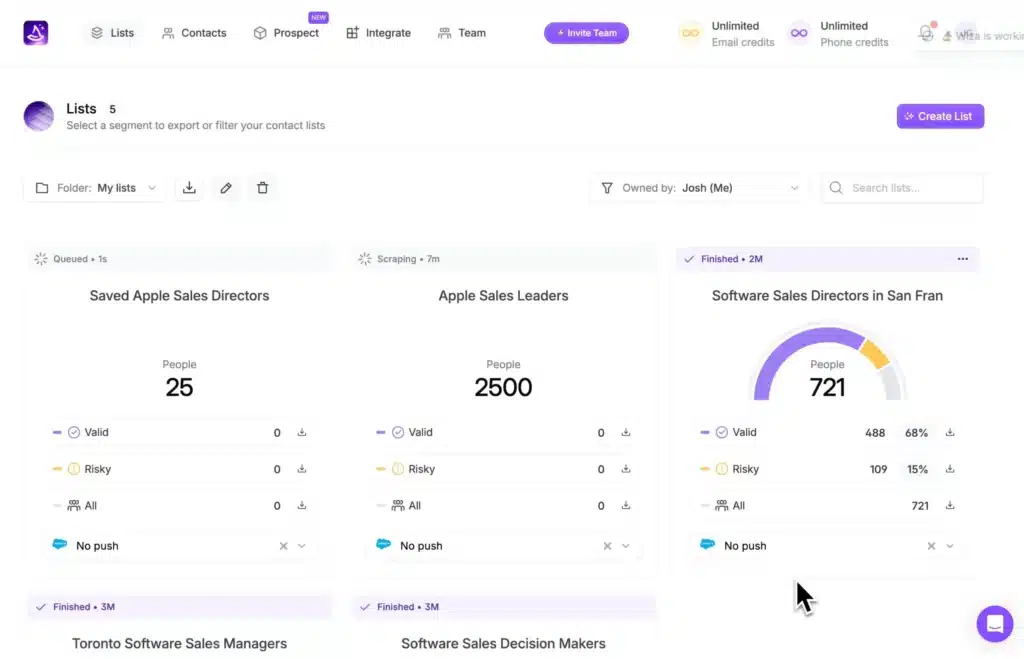
Task: Click the toolbar download icon
Action: [x=189, y=188]
